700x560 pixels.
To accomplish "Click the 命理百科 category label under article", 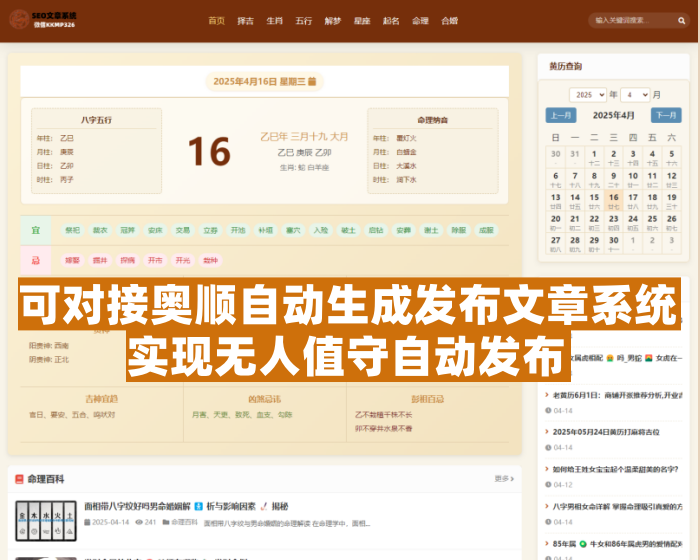I will click(184, 522).
